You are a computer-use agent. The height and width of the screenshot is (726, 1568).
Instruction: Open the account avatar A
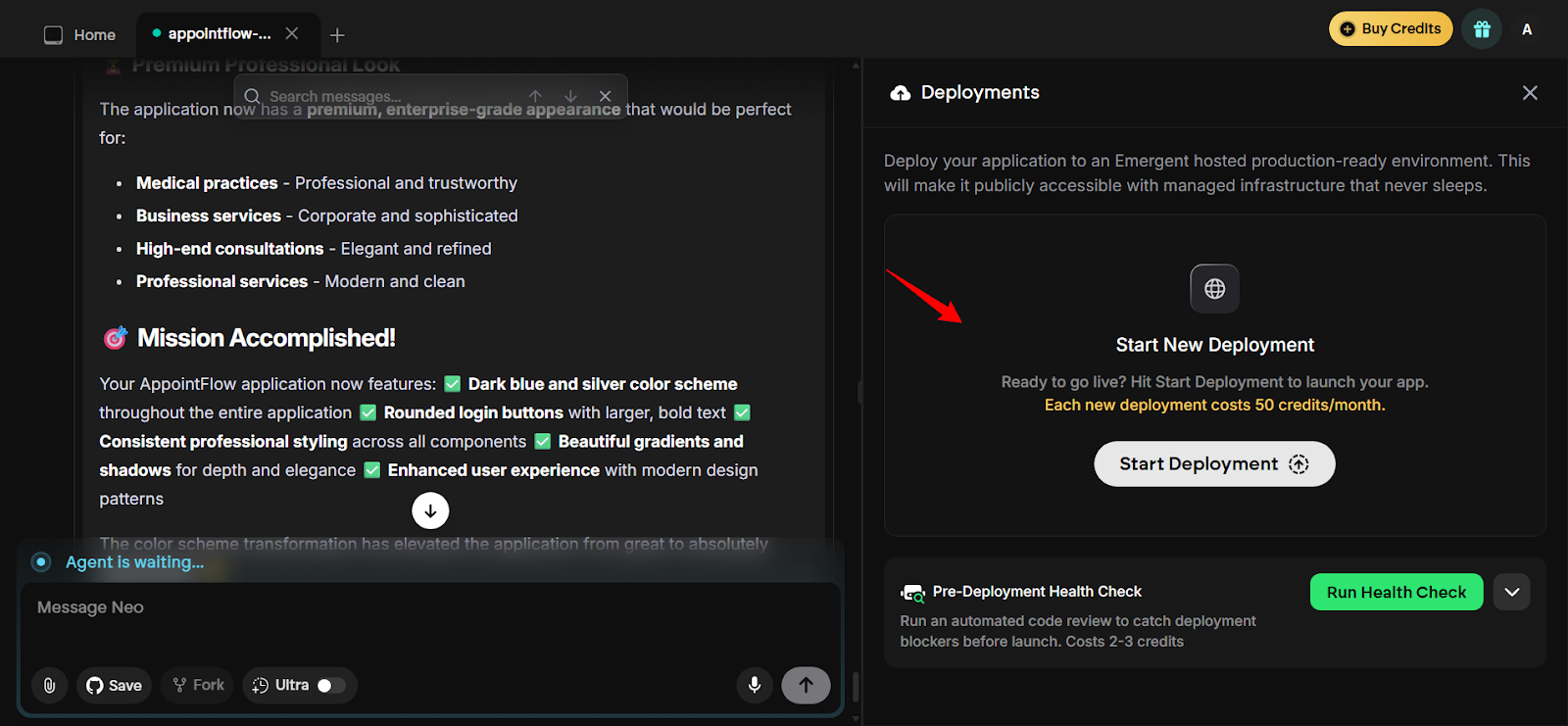click(1527, 29)
